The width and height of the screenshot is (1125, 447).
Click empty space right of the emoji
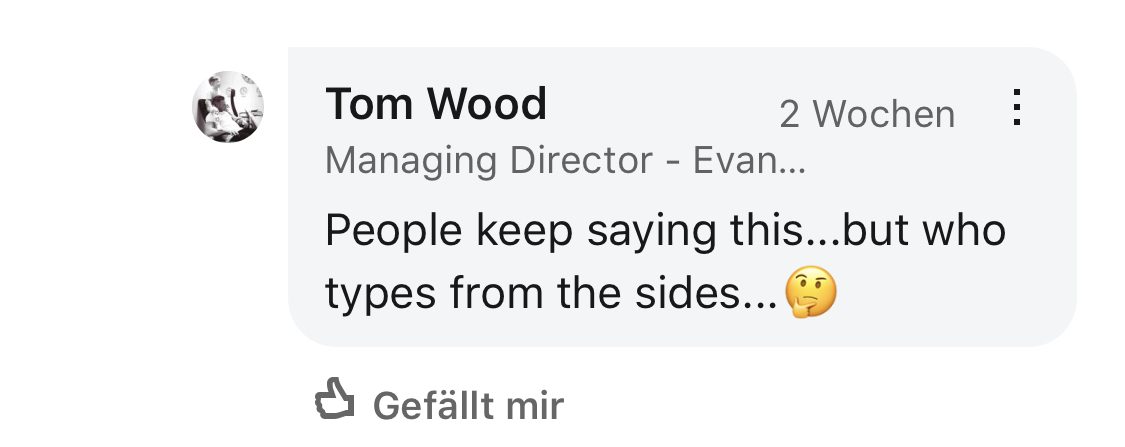click(950, 294)
